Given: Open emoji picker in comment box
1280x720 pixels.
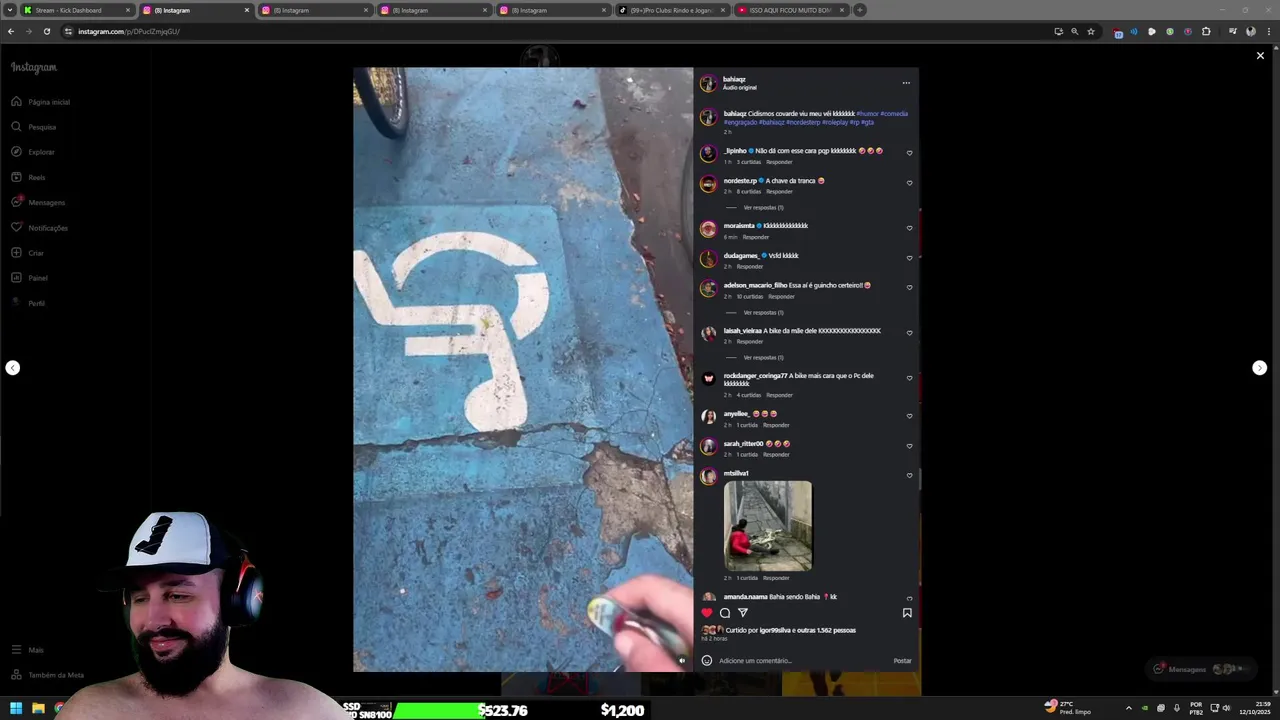Looking at the screenshot, I should tap(707, 660).
